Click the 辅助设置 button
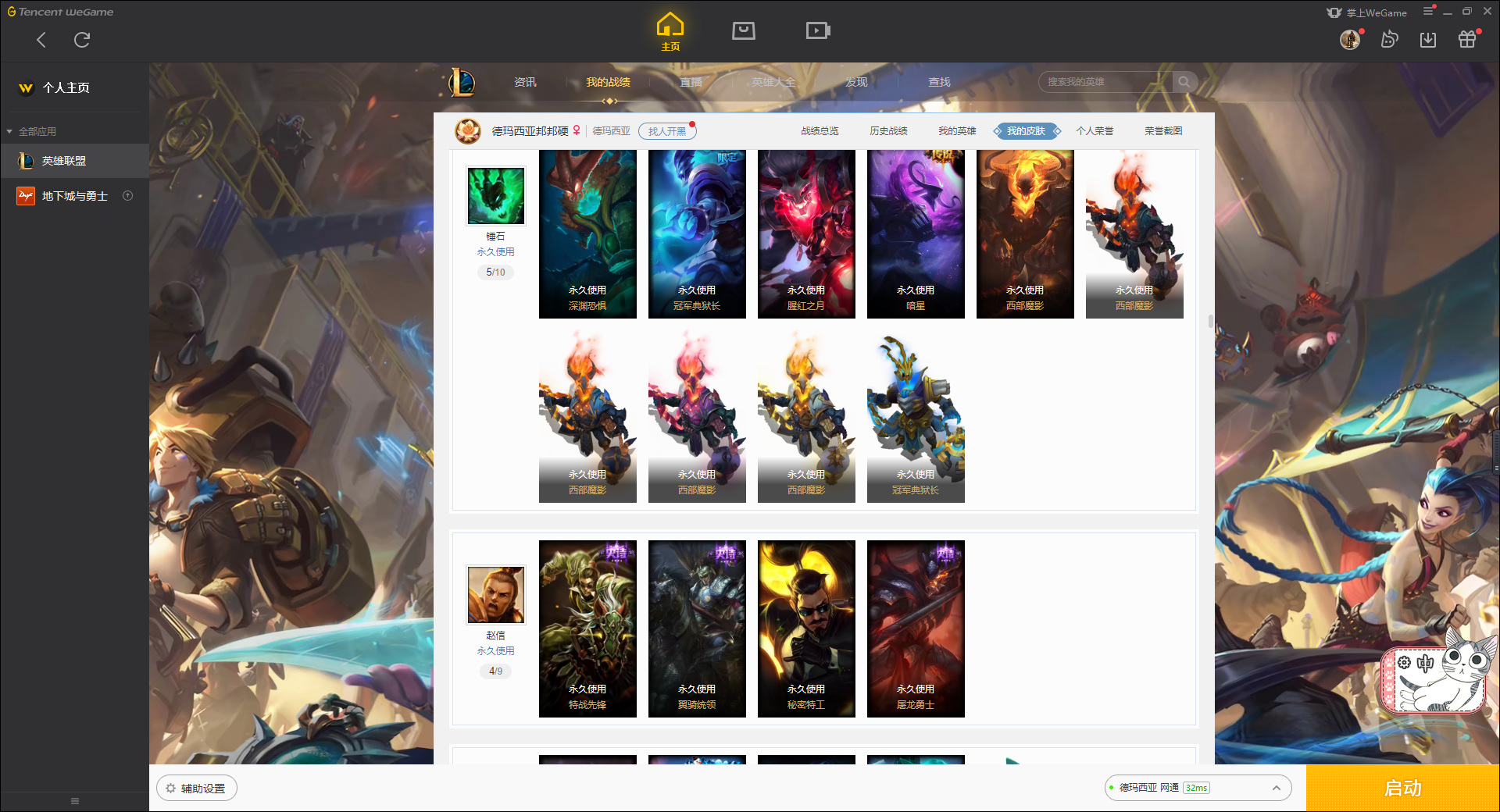Image resolution: width=1500 pixels, height=812 pixels. point(197,789)
